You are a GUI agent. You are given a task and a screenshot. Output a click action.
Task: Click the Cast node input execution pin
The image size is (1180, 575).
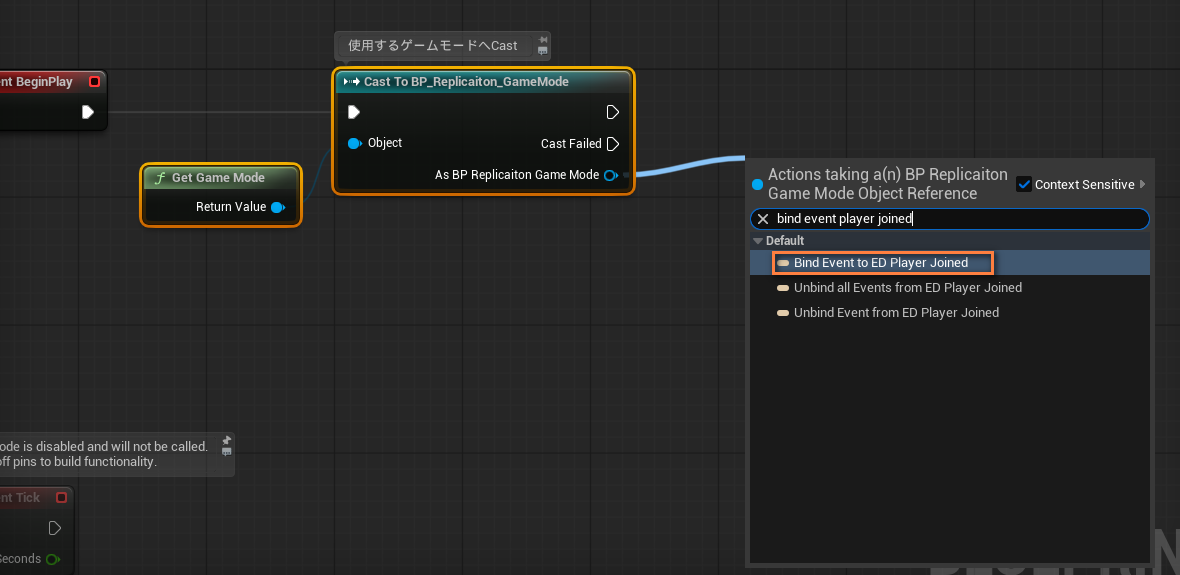coord(354,112)
